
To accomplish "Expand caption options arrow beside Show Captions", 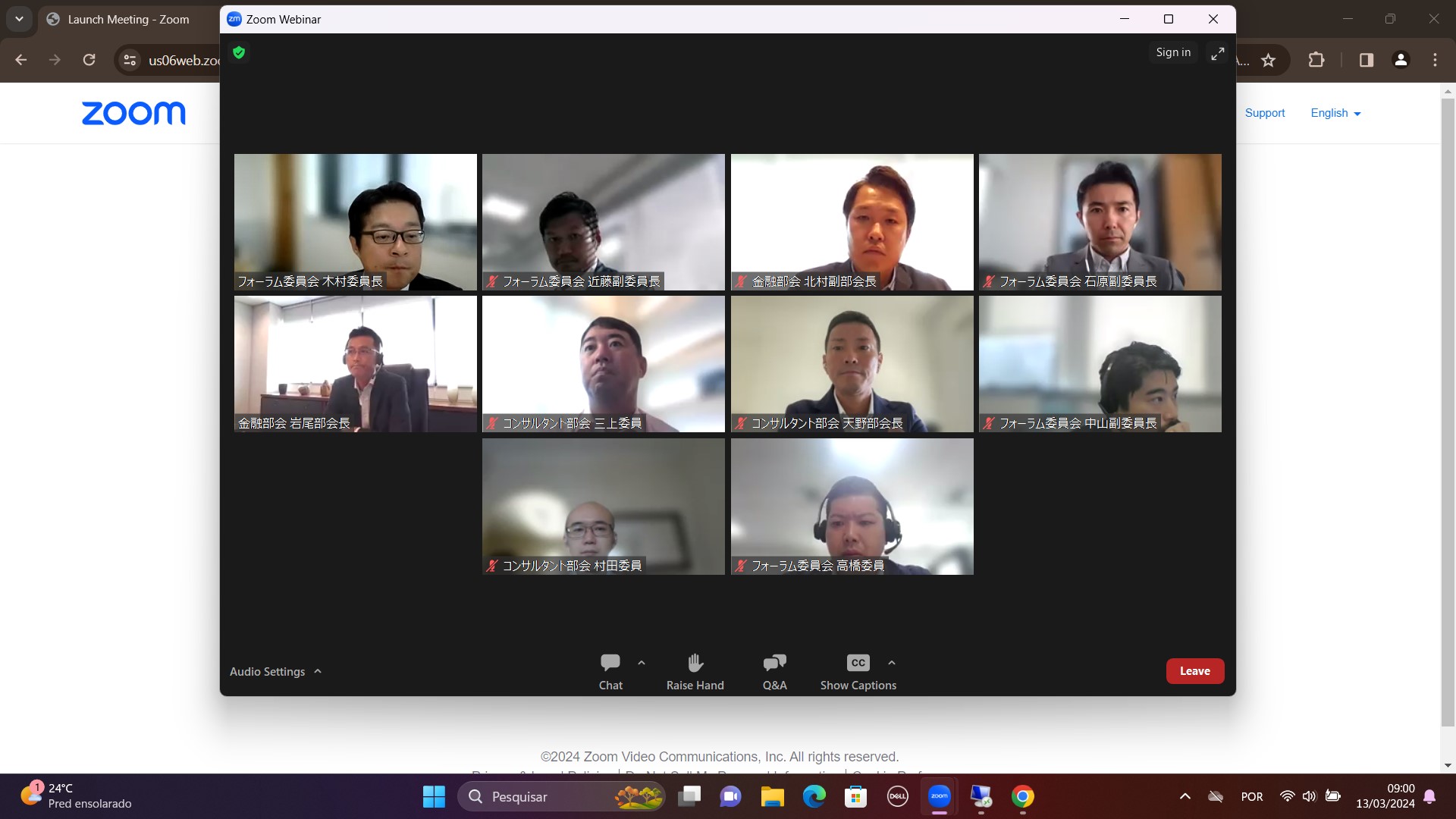I will [x=892, y=663].
